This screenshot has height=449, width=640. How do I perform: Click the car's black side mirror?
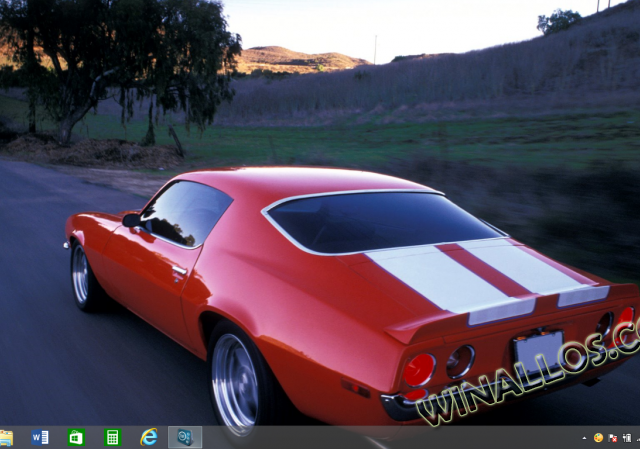[133, 220]
